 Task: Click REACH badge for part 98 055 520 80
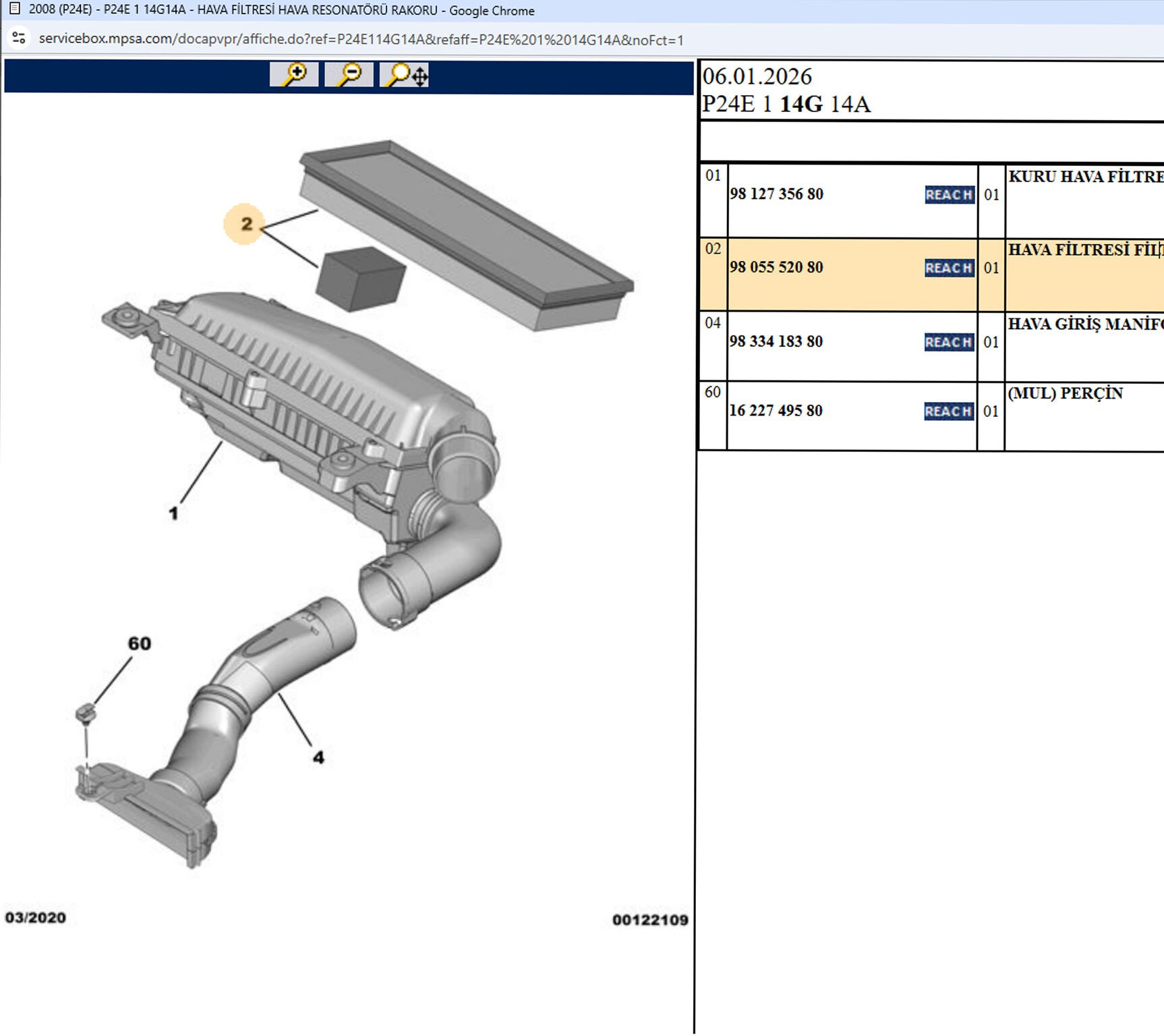coord(949,268)
